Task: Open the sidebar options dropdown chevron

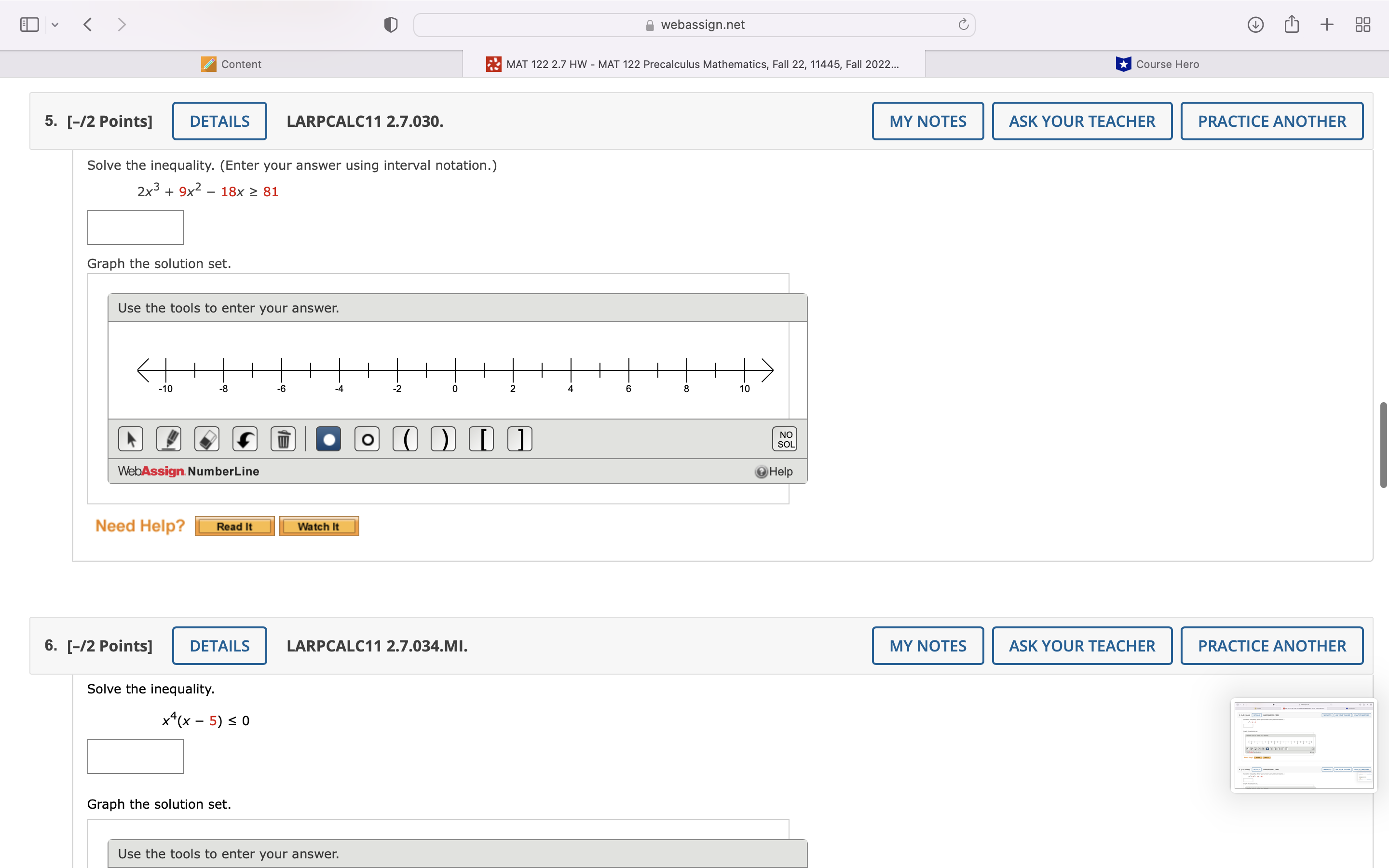Action: [x=55, y=25]
